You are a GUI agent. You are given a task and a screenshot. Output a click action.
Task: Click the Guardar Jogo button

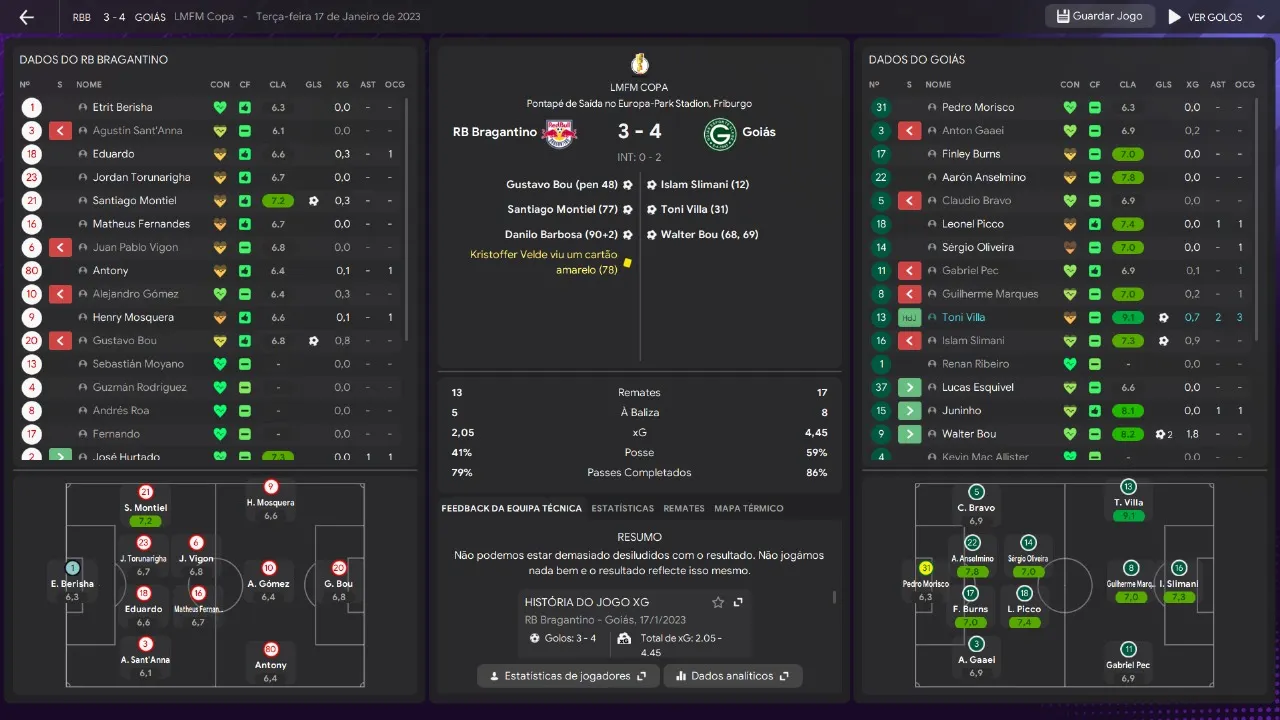click(1100, 17)
